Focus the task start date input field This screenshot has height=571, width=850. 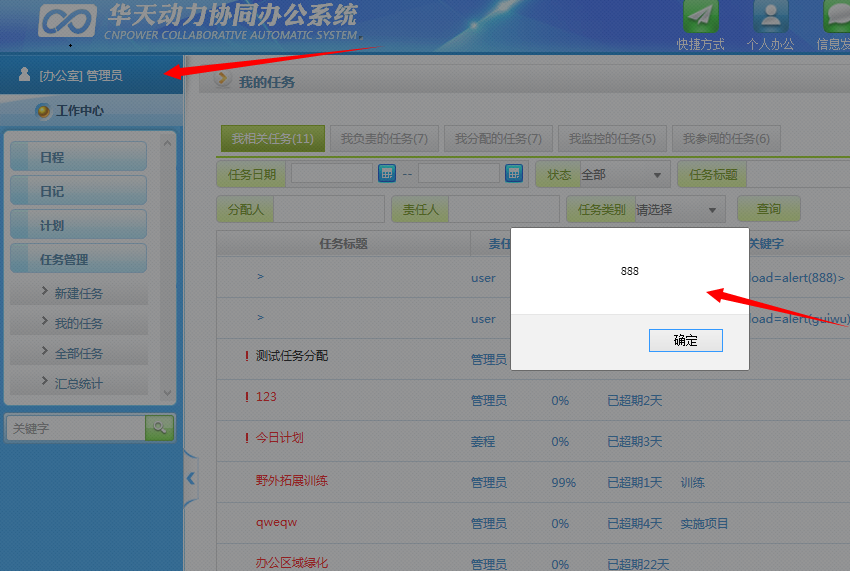click(332, 174)
